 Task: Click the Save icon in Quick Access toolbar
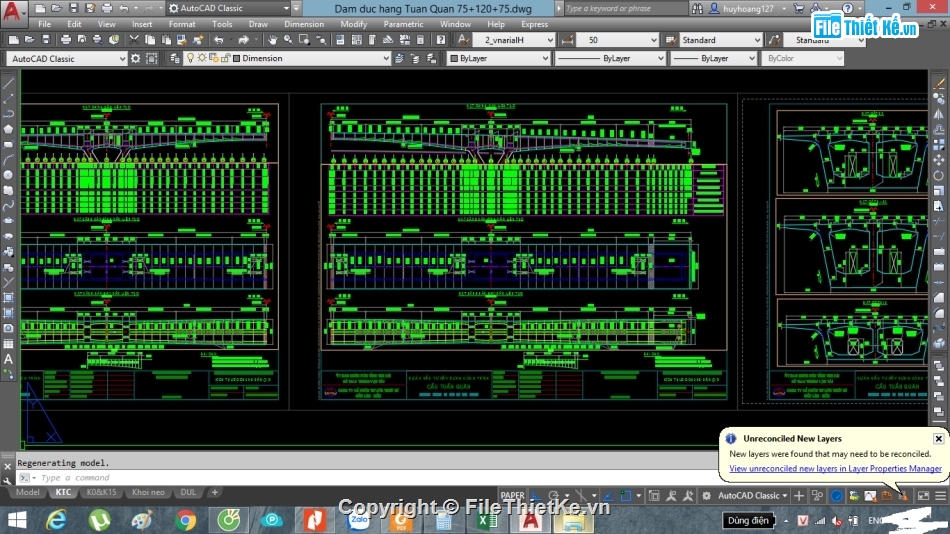click(x=73, y=8)
